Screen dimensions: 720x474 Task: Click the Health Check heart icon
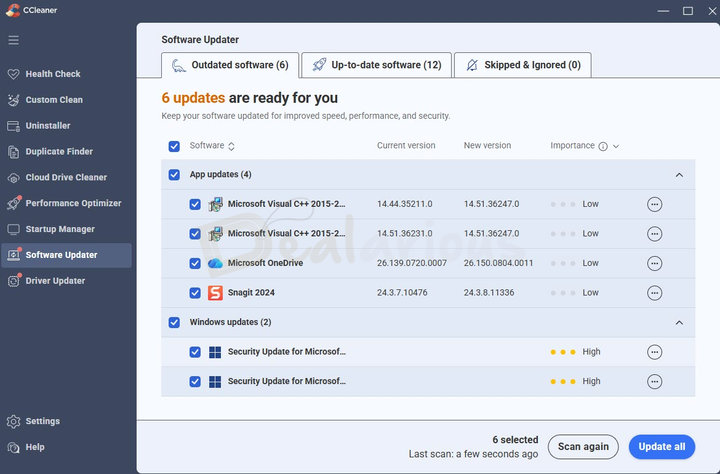(13, 74)
